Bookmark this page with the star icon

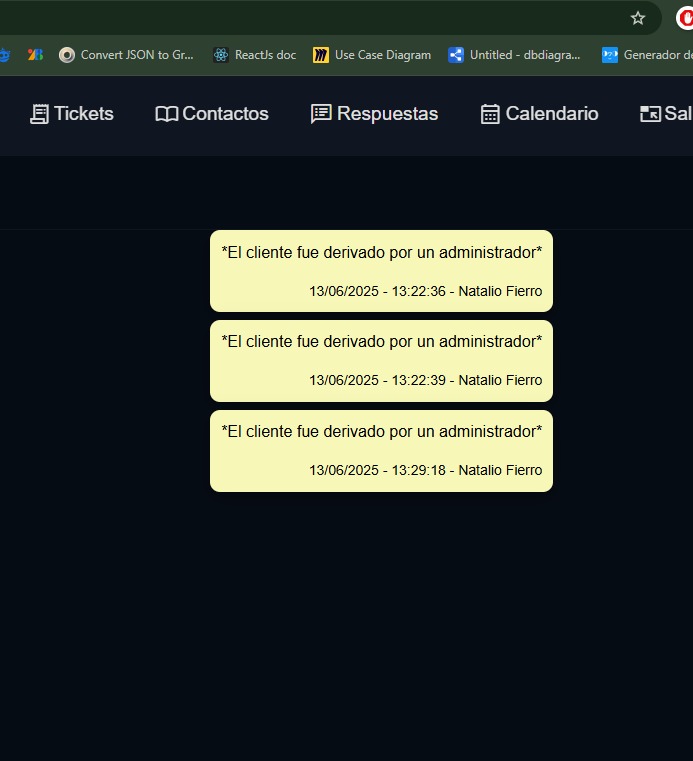click(x=638, y=18)
